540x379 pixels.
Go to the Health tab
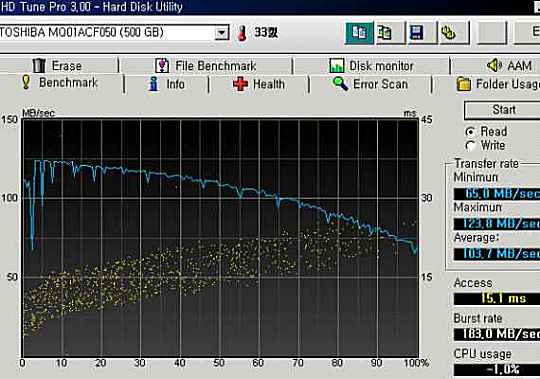pyautogui.click(x=259, y=84)
